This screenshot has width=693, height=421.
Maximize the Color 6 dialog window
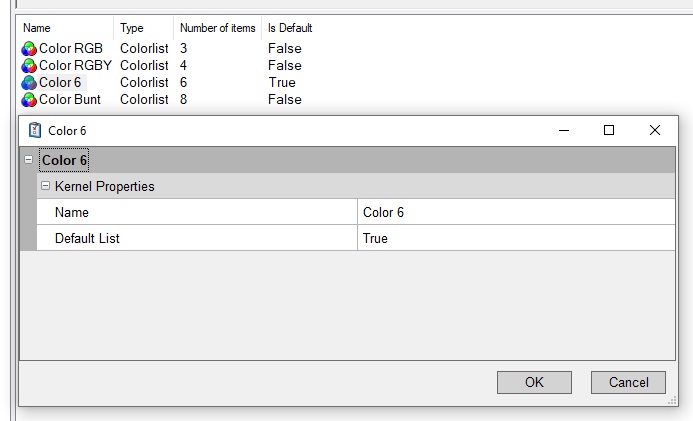[x=609, y=130]
